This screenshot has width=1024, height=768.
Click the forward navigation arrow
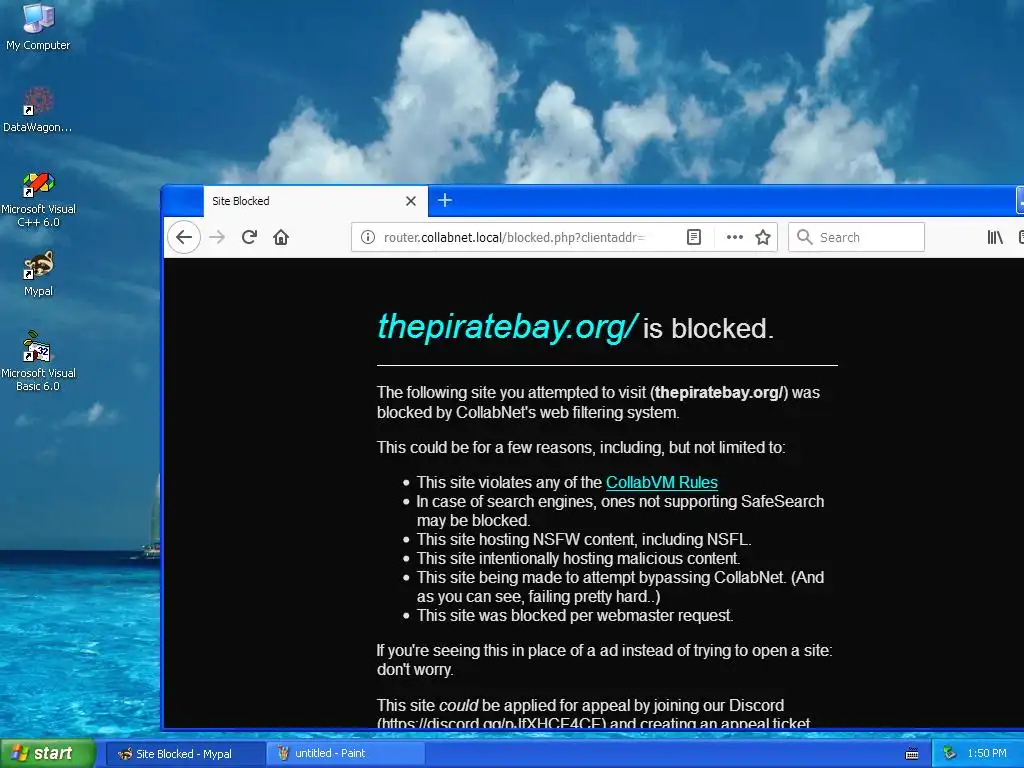tap(217, 237)
